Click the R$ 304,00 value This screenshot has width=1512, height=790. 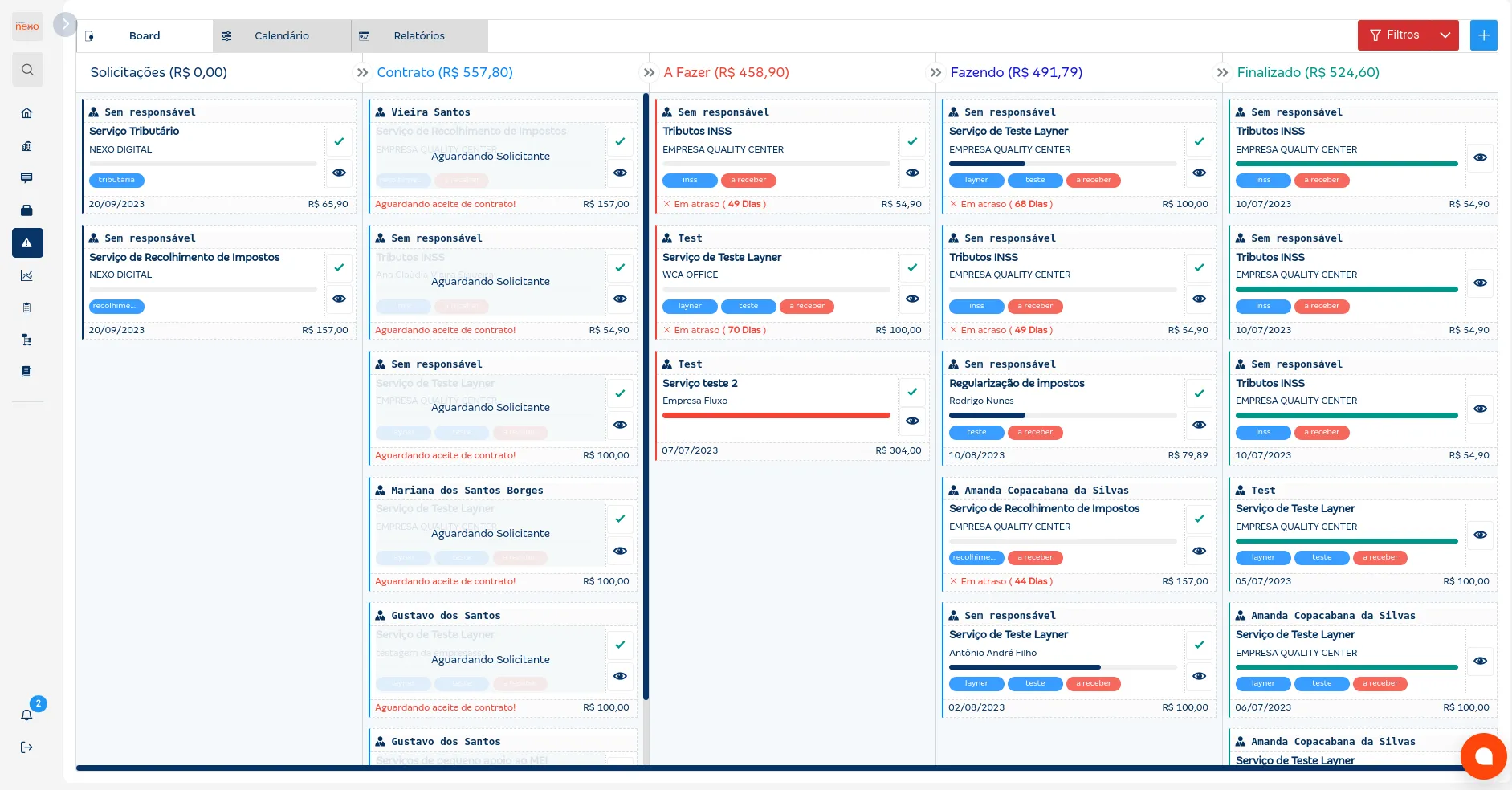(x=899, y=450)
